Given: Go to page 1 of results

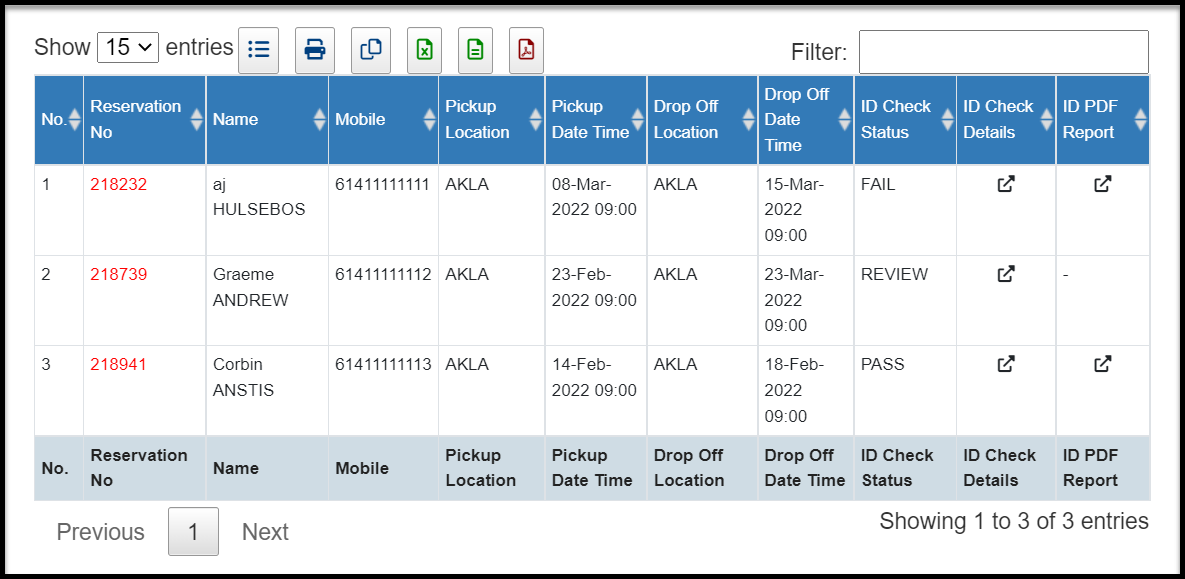Looking at the screenshot, I should pos(193,531).
